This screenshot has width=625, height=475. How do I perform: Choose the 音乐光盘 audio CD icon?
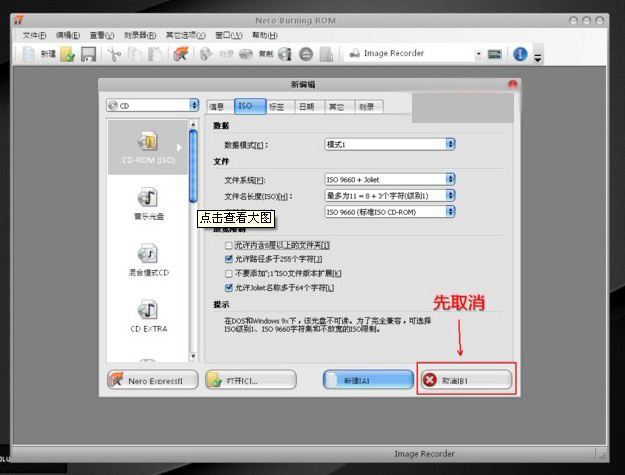point(148,203)
